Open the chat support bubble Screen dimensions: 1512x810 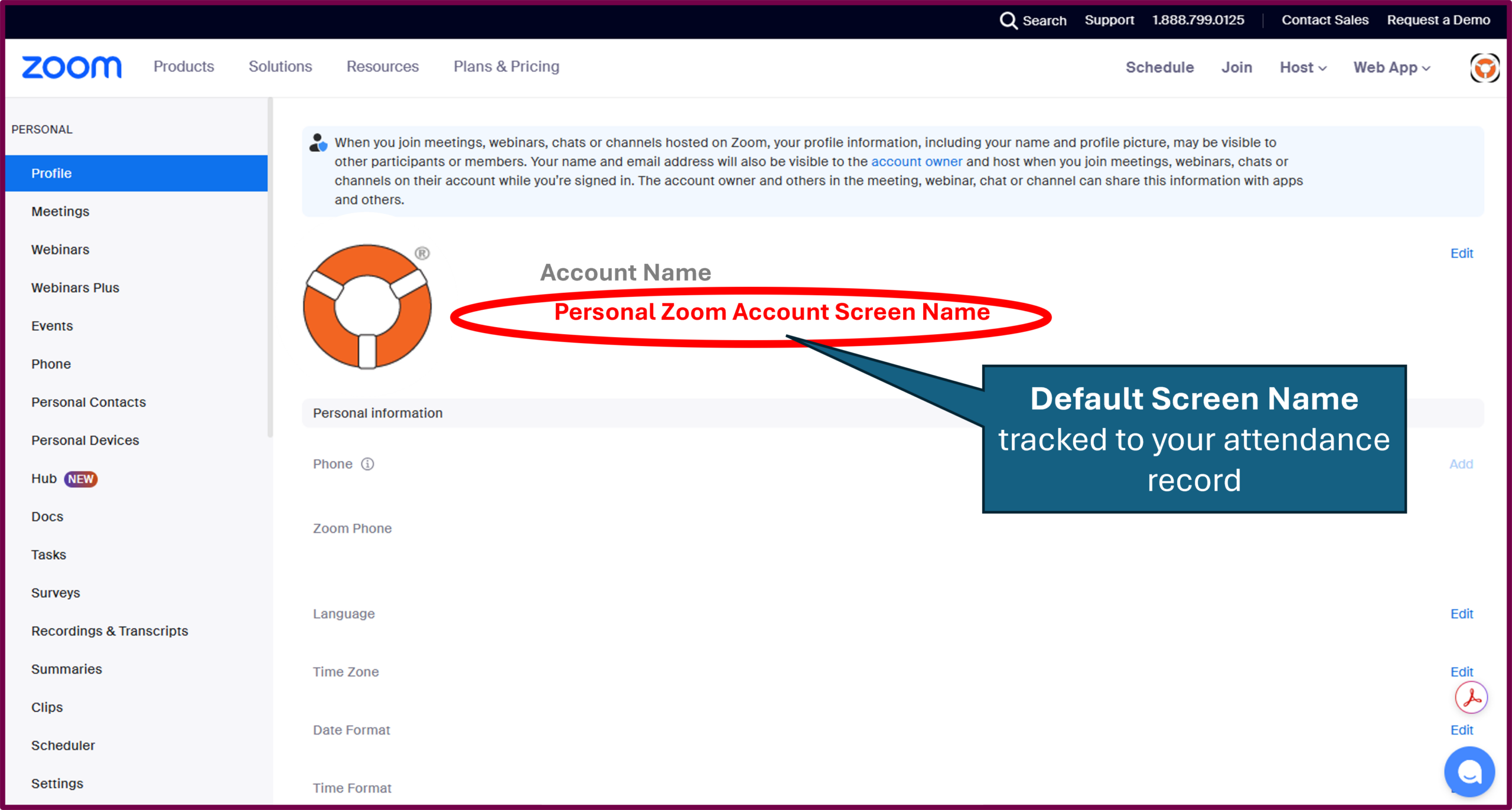coord(1469,771)
